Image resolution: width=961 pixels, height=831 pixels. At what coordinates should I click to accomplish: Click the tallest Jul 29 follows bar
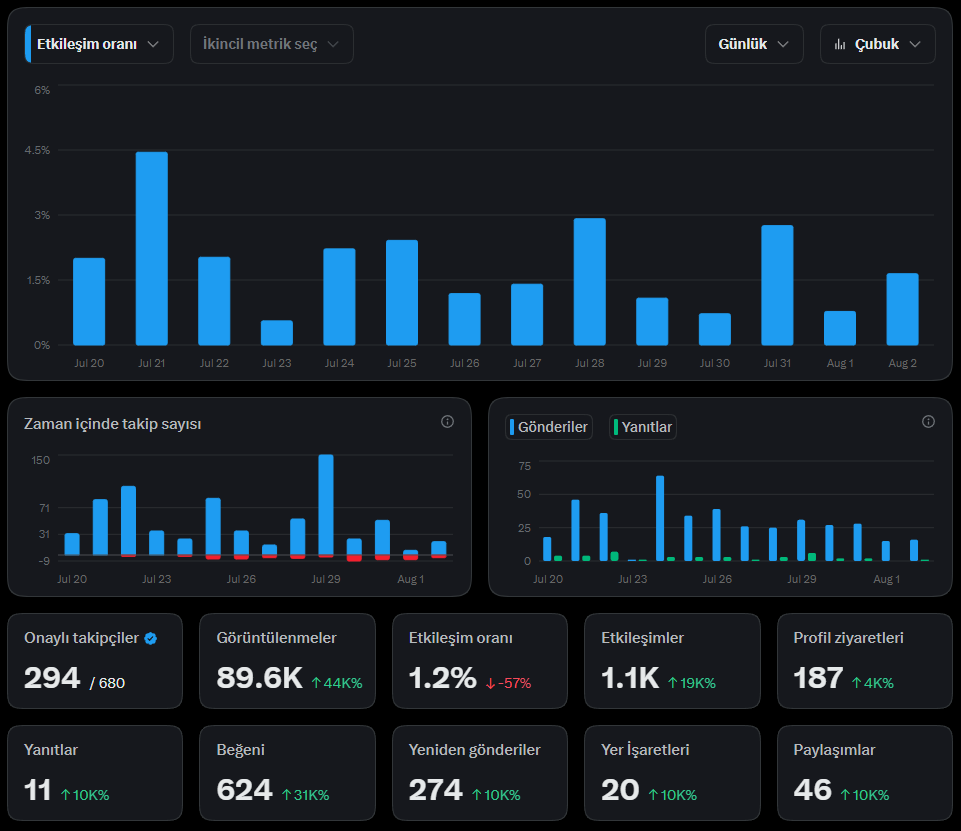pyautogui.click(x=326, y=505)
